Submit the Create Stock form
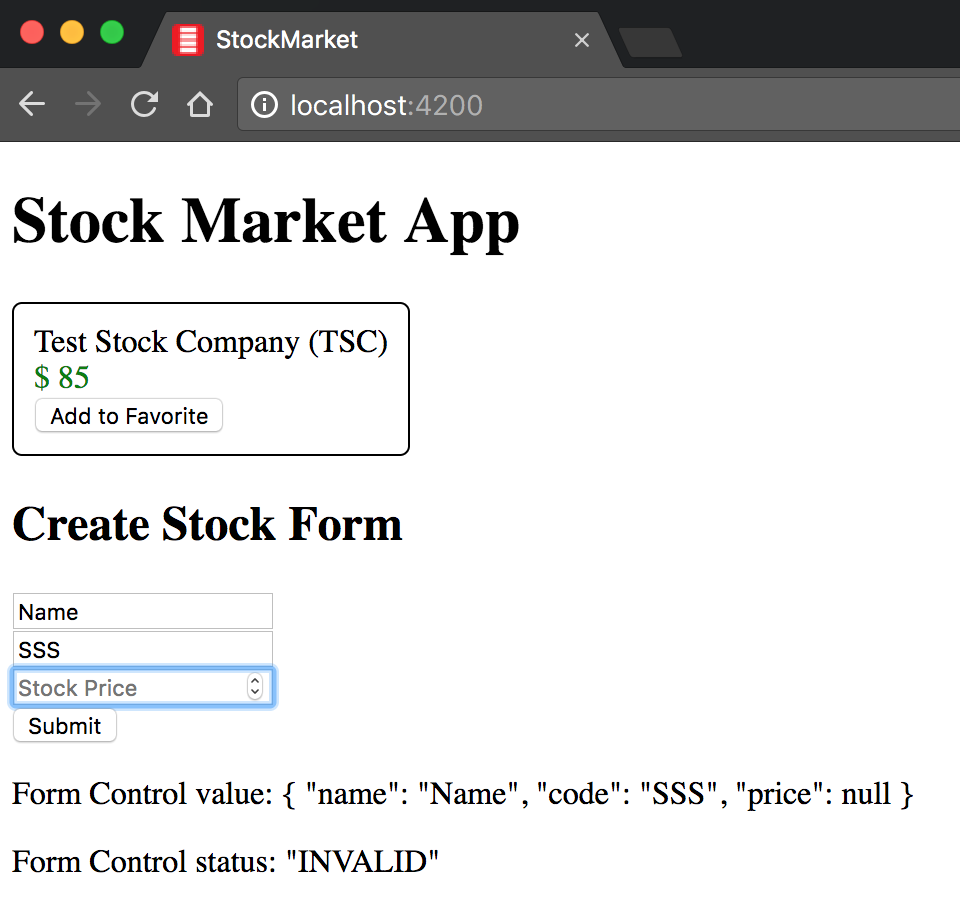Viewport: 960px width, 912px height. [x=65, y=726]
